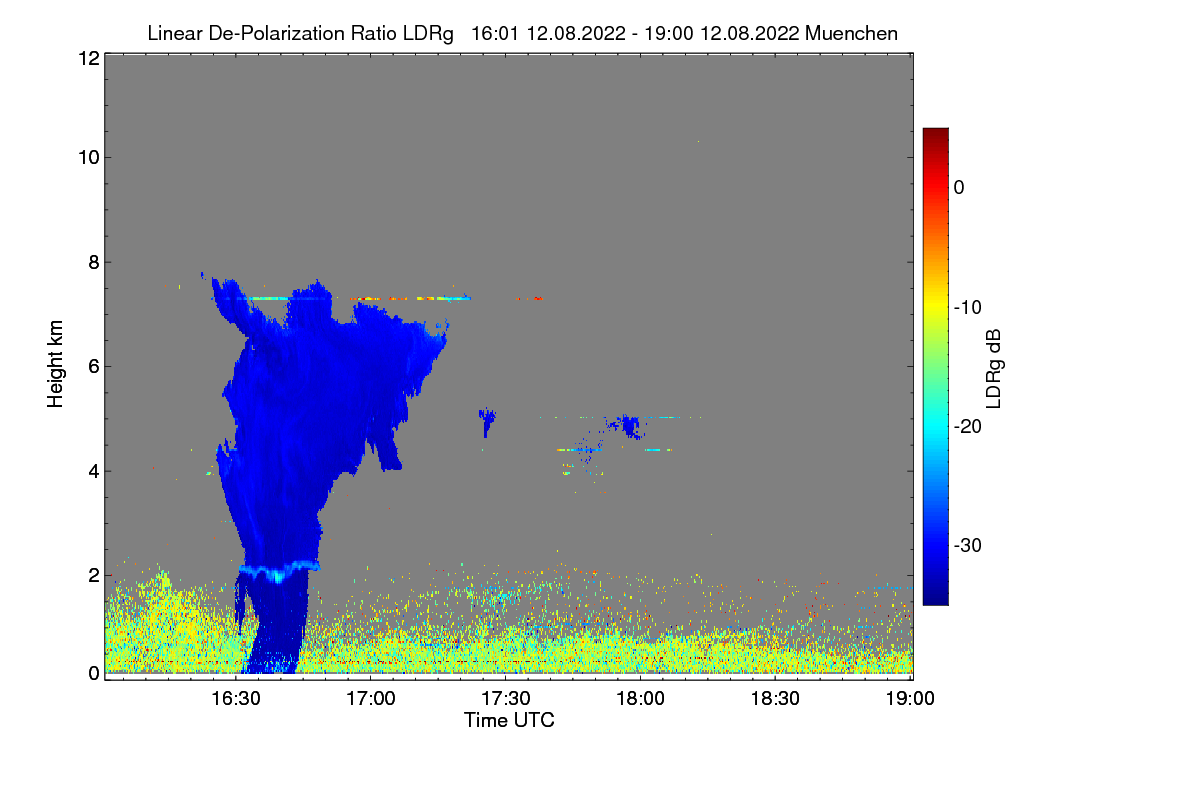Click the 4 km height tick label
This screenshot has width=1200, height=800.
tap(93, 471)
